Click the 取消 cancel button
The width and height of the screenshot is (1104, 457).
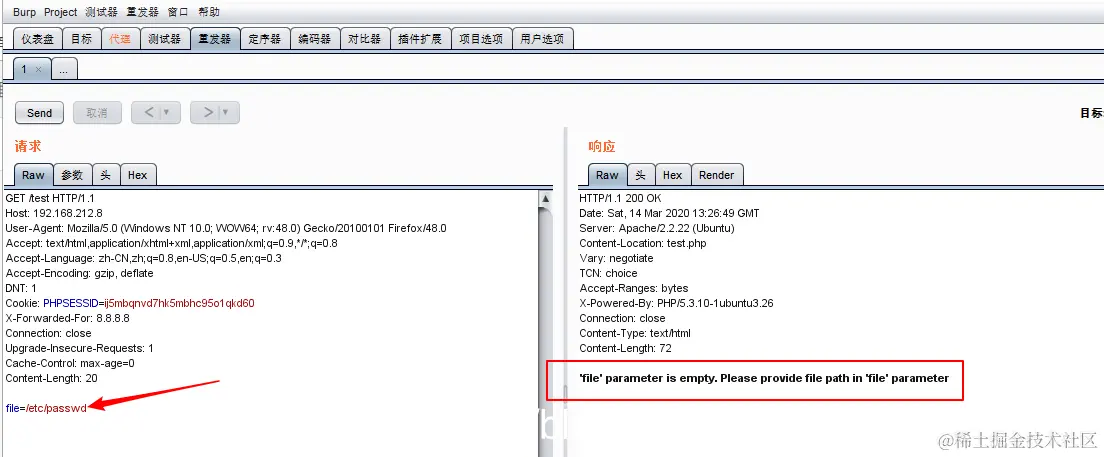(x=97, y=113)
